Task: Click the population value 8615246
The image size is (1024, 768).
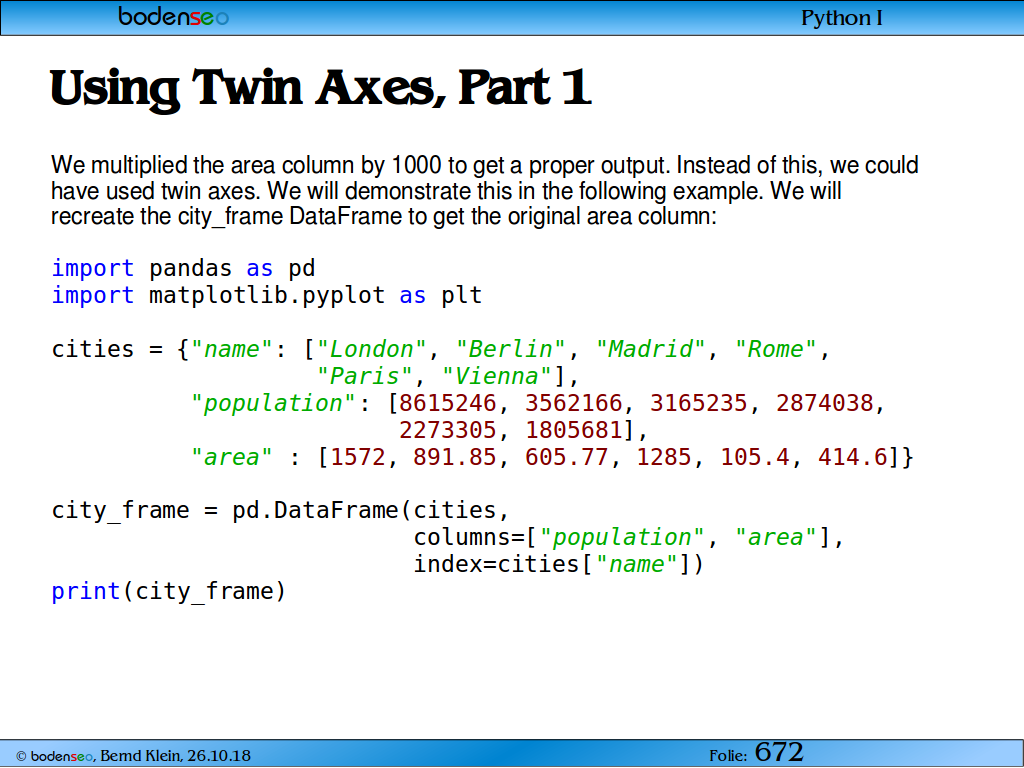Action: pos(447,403)
